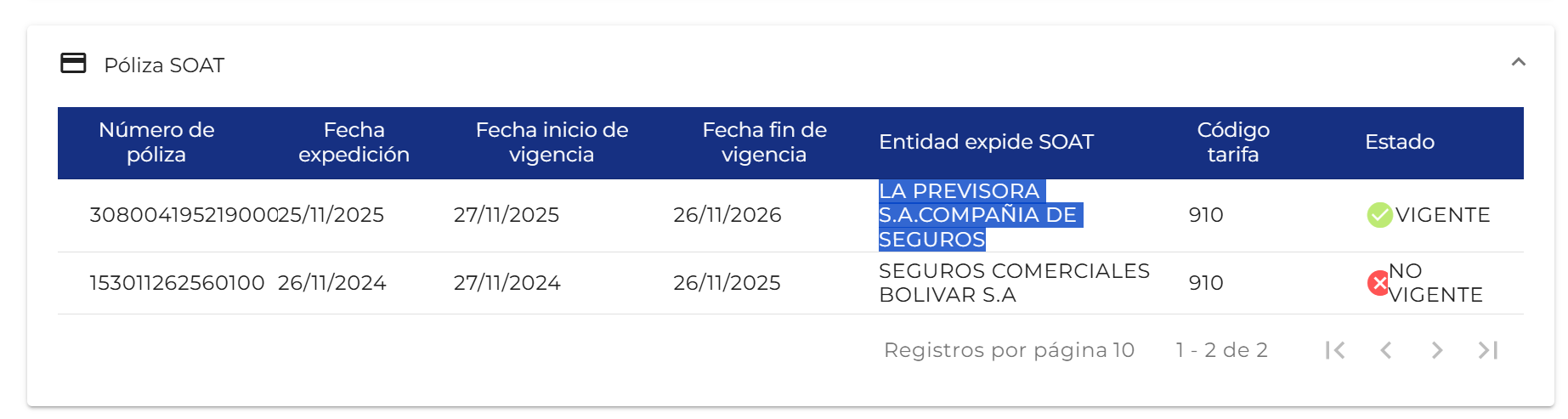Click the Fecha inicio de vigencia header
Image resolution: width=1568 pixels, height=419 pixels.
pos(552,142)
